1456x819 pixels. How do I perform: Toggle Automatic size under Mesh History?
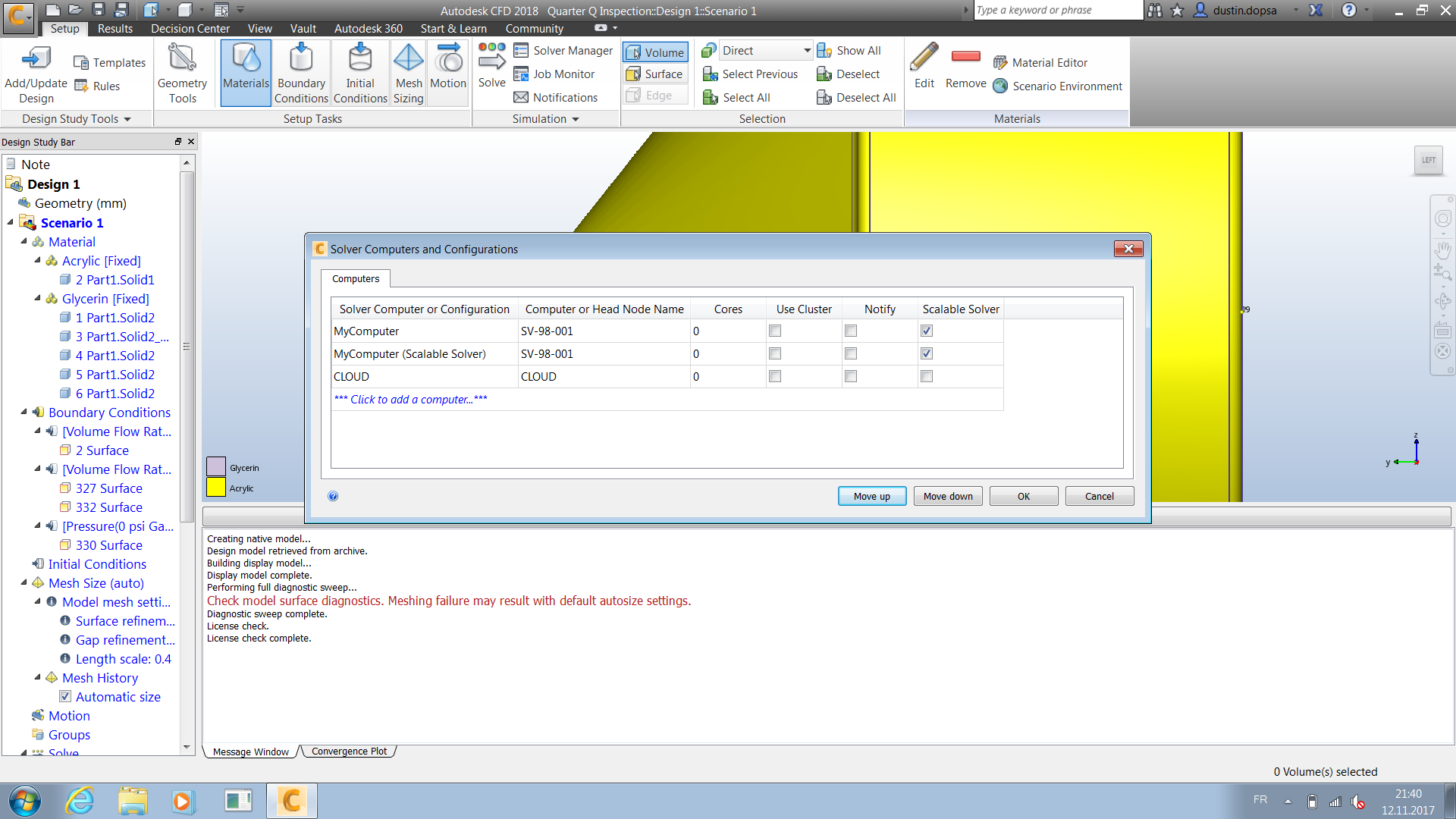66,696
